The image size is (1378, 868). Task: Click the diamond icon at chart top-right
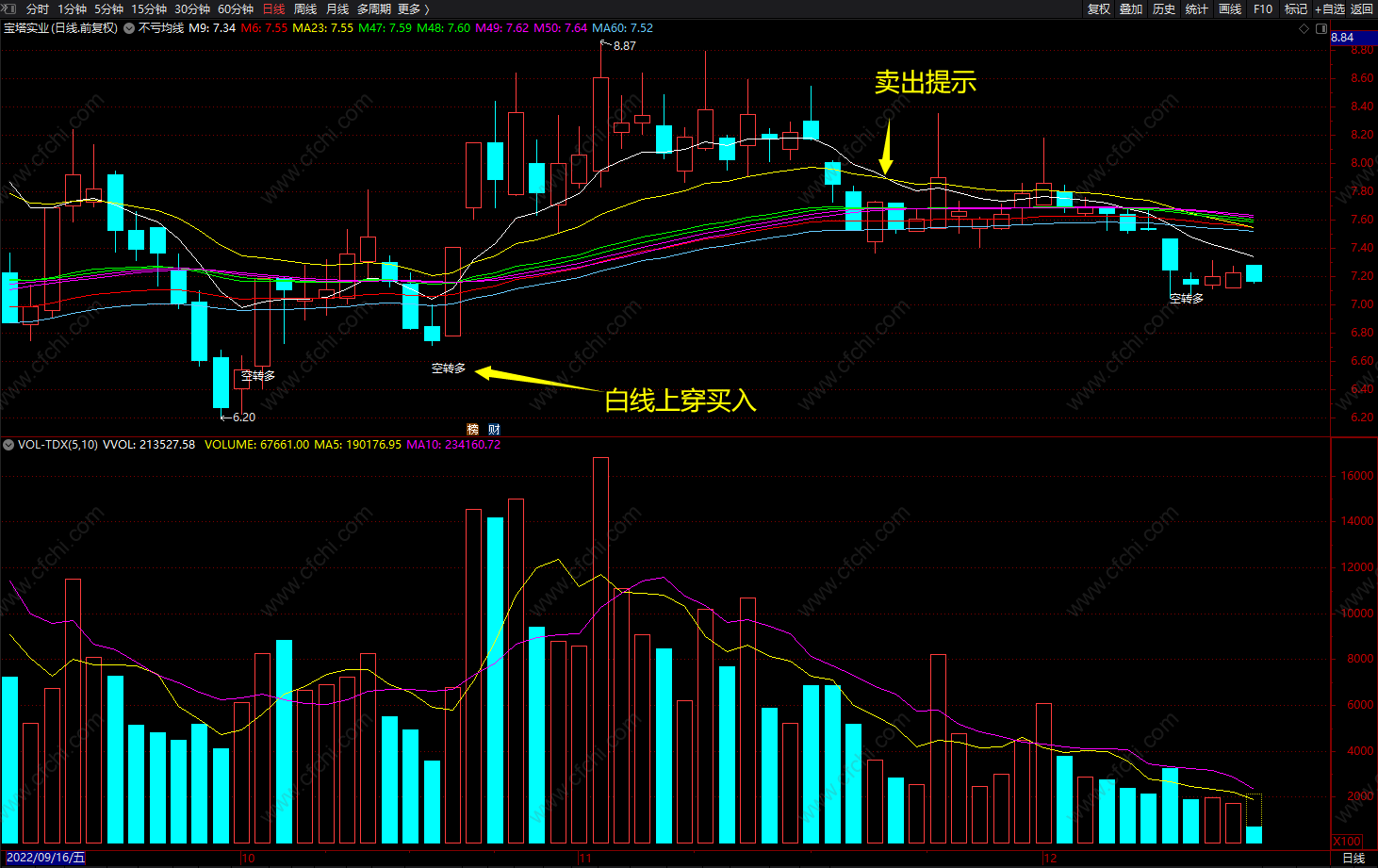1304,28
